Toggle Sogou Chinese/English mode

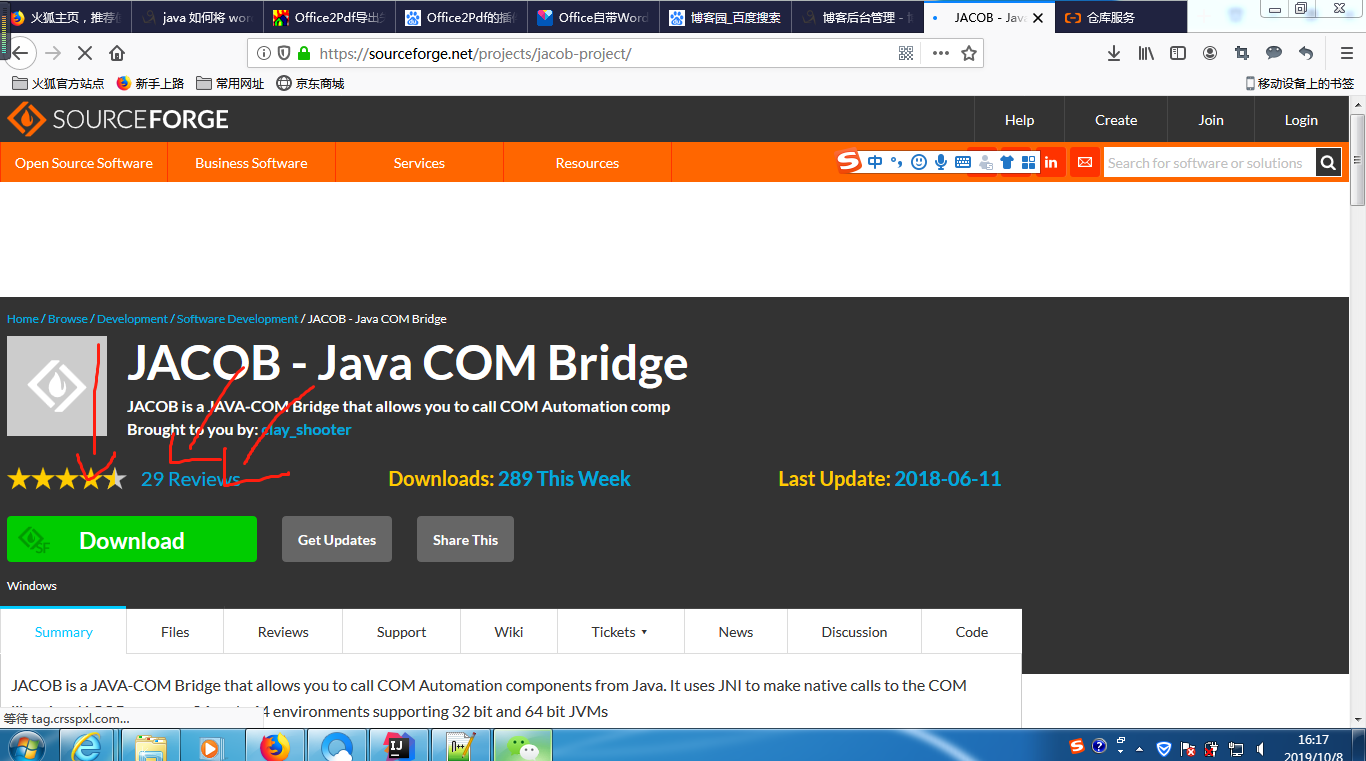[875, 162]
